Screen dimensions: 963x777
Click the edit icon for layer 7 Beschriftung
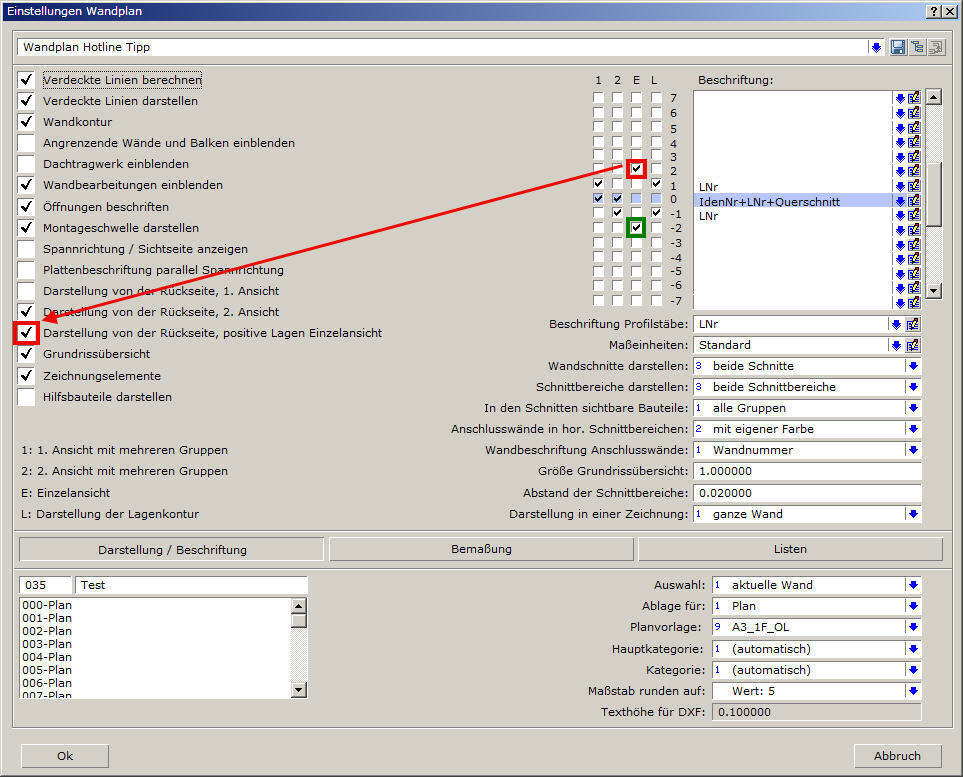coord(914,98)
